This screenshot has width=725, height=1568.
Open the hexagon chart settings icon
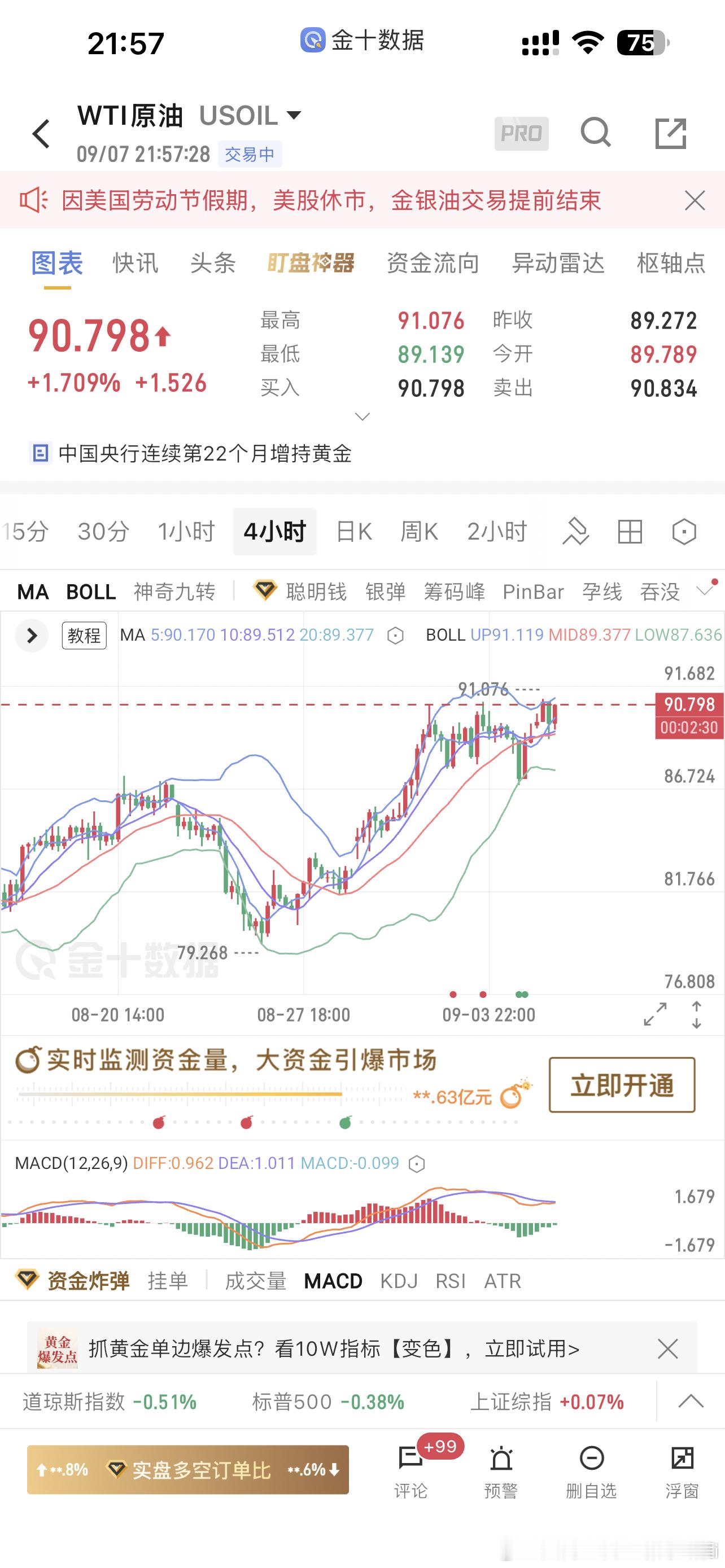point(684,531)
